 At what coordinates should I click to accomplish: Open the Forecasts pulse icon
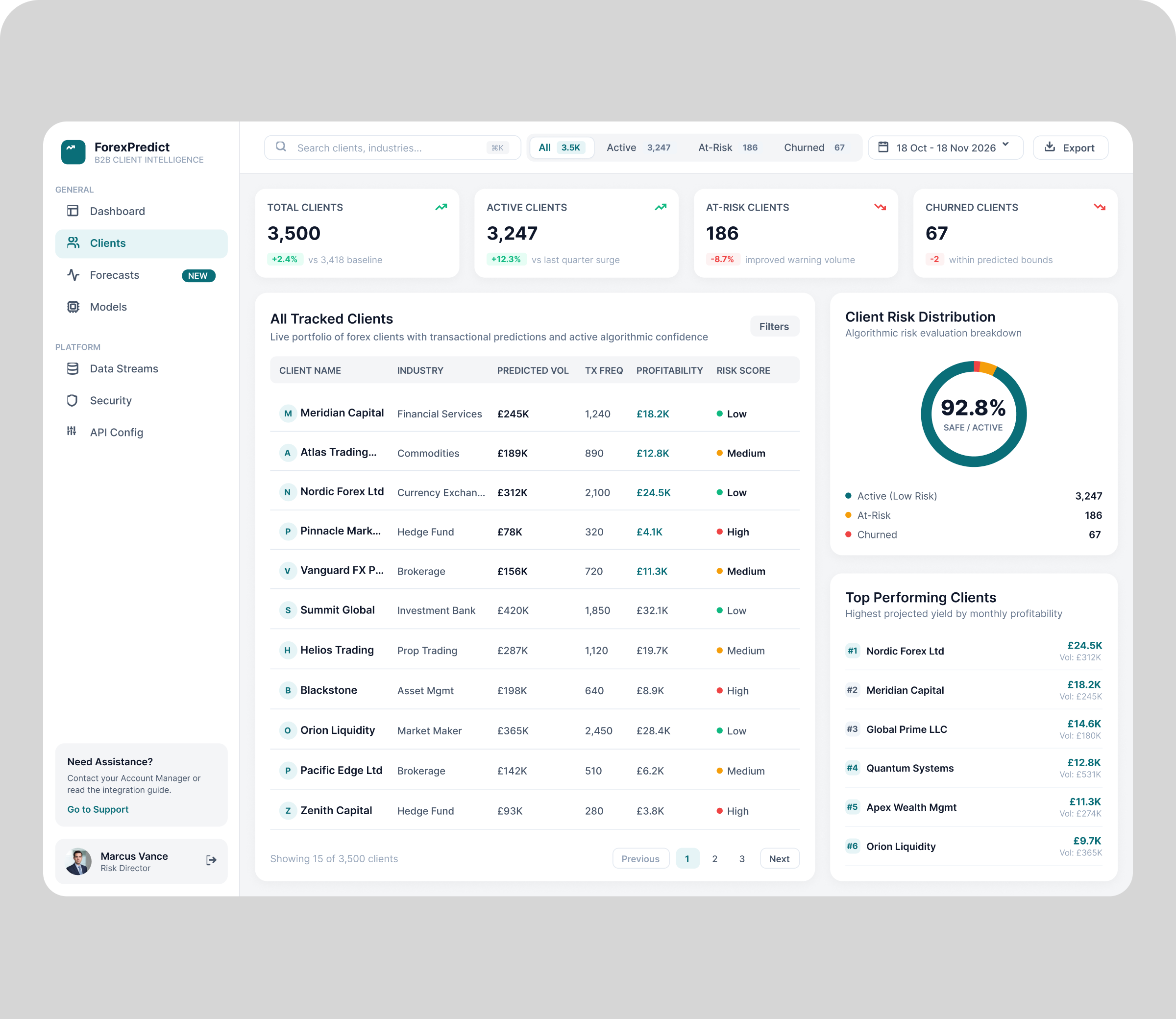(x=73, y=275)
